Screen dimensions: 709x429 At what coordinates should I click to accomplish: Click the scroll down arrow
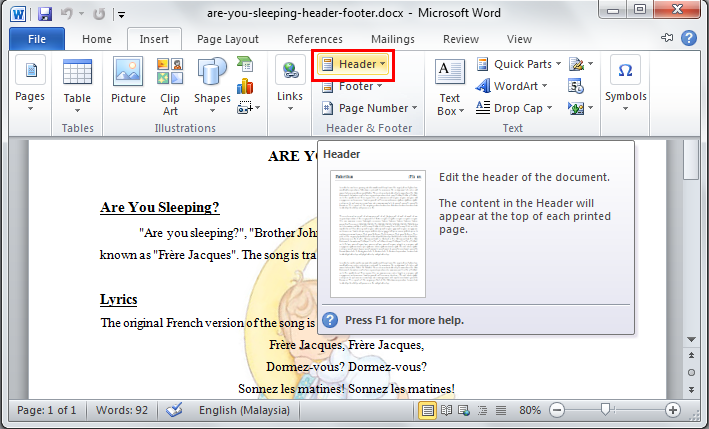(x=691, y=339)
